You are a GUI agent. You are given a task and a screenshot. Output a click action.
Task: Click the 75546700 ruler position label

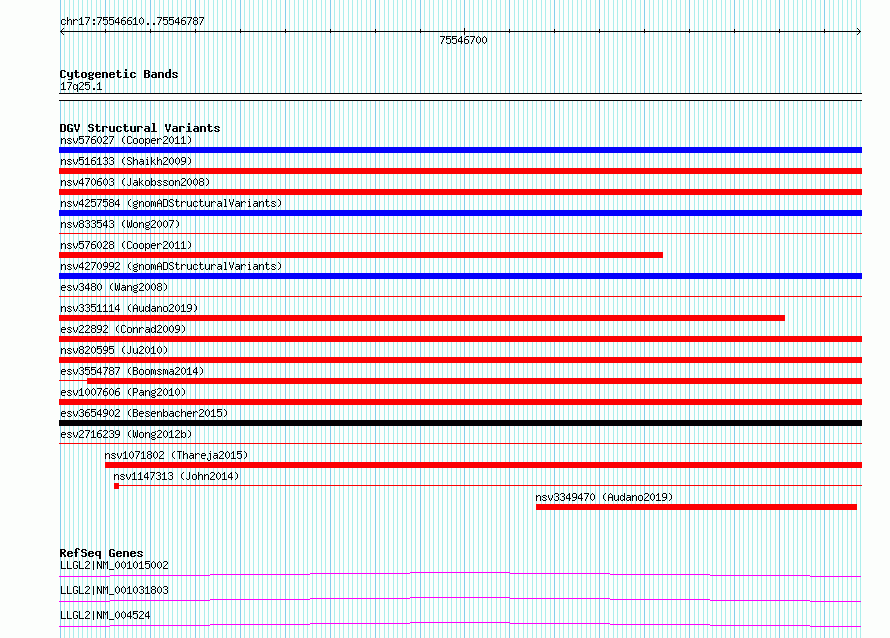(463, 40)
